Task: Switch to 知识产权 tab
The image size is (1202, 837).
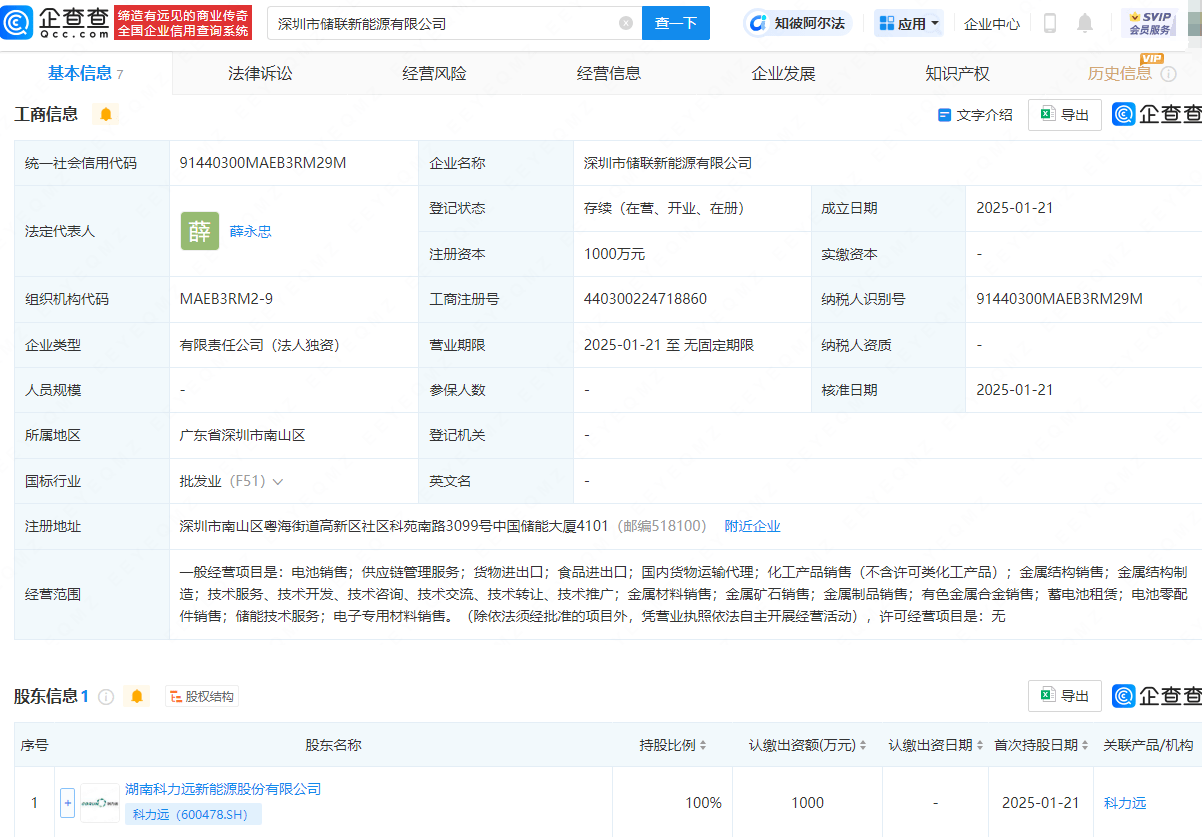Action: (x=957, y=73)
